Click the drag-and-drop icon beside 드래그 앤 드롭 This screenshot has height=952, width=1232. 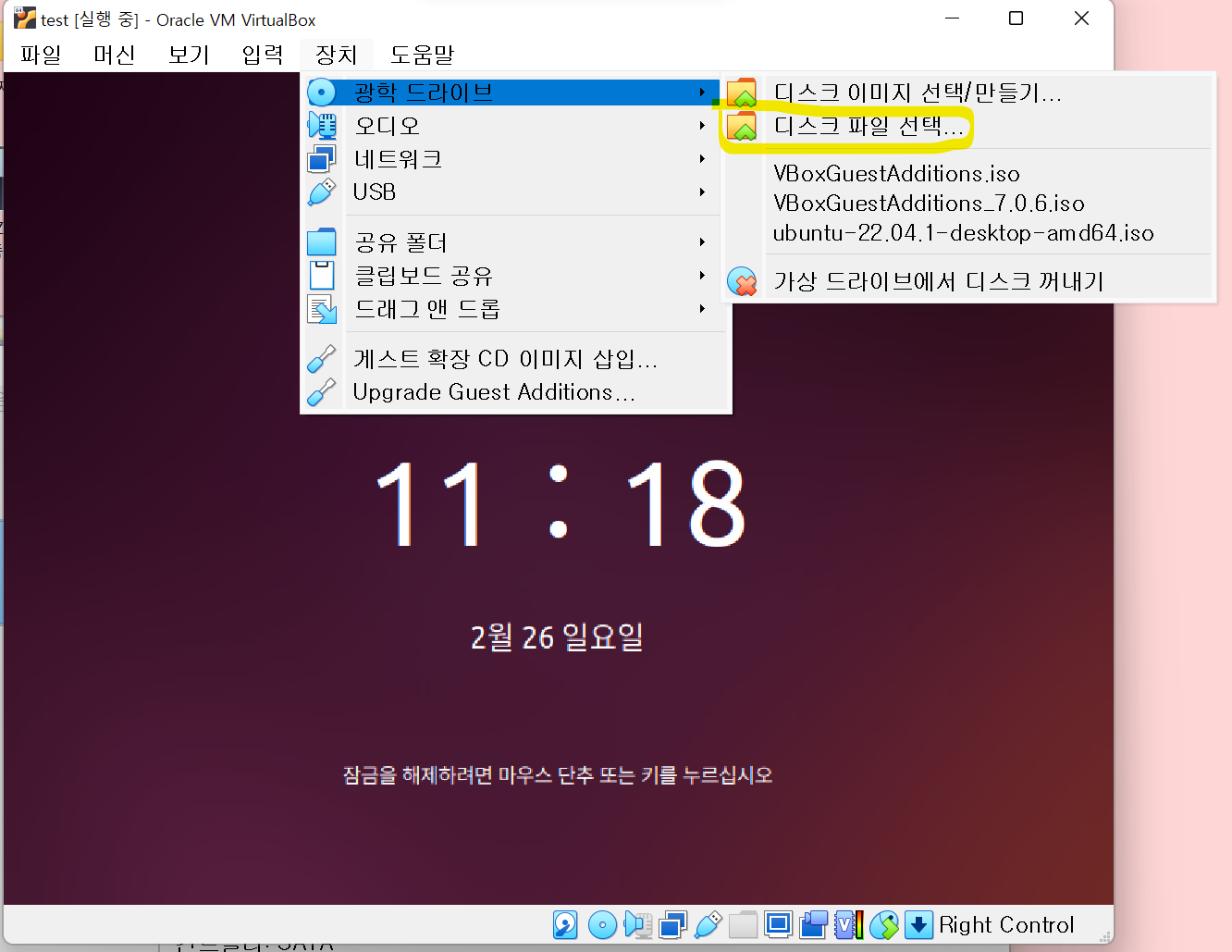(322, 309)
